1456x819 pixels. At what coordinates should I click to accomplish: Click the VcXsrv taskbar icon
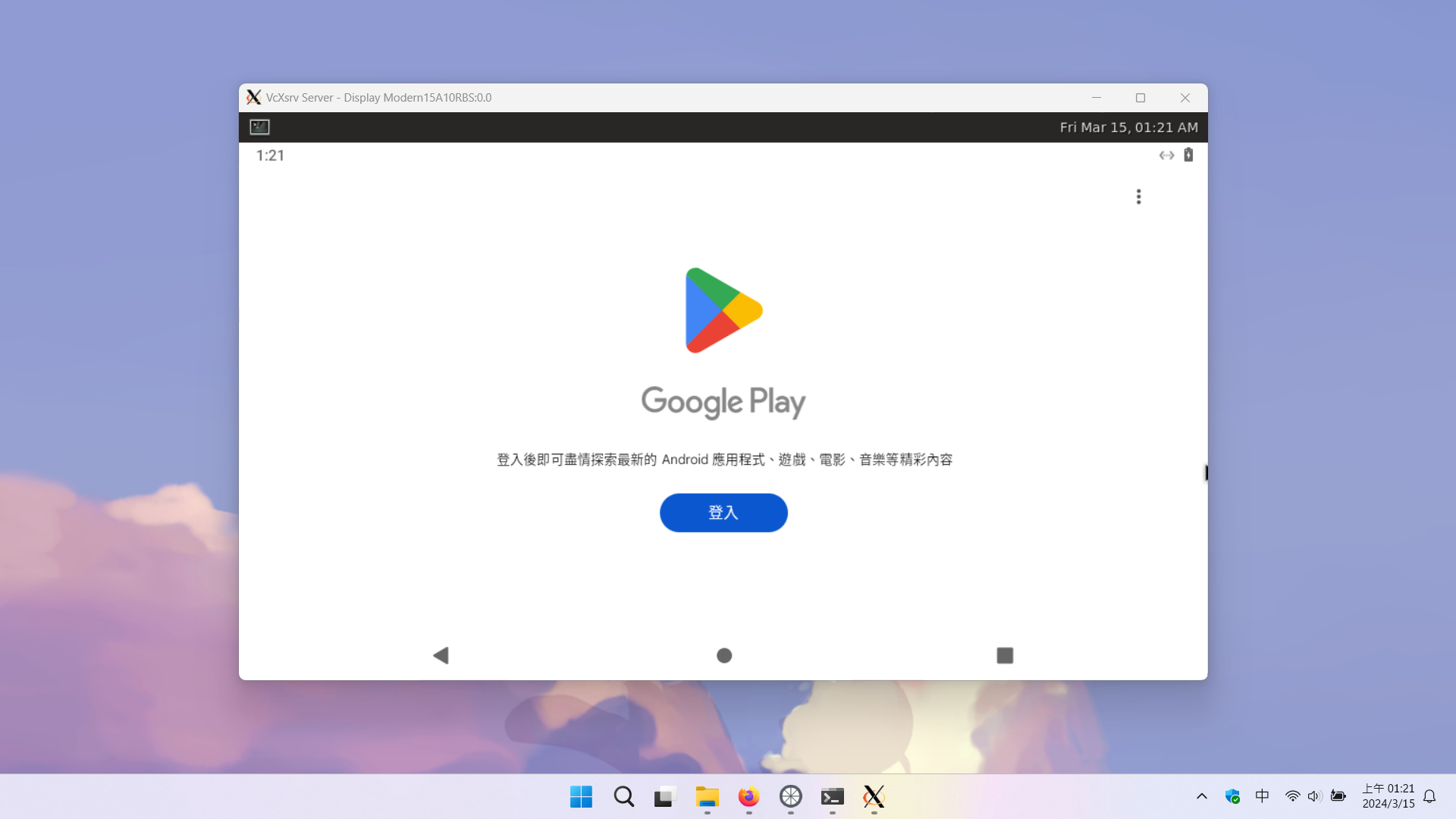(874, 797)
